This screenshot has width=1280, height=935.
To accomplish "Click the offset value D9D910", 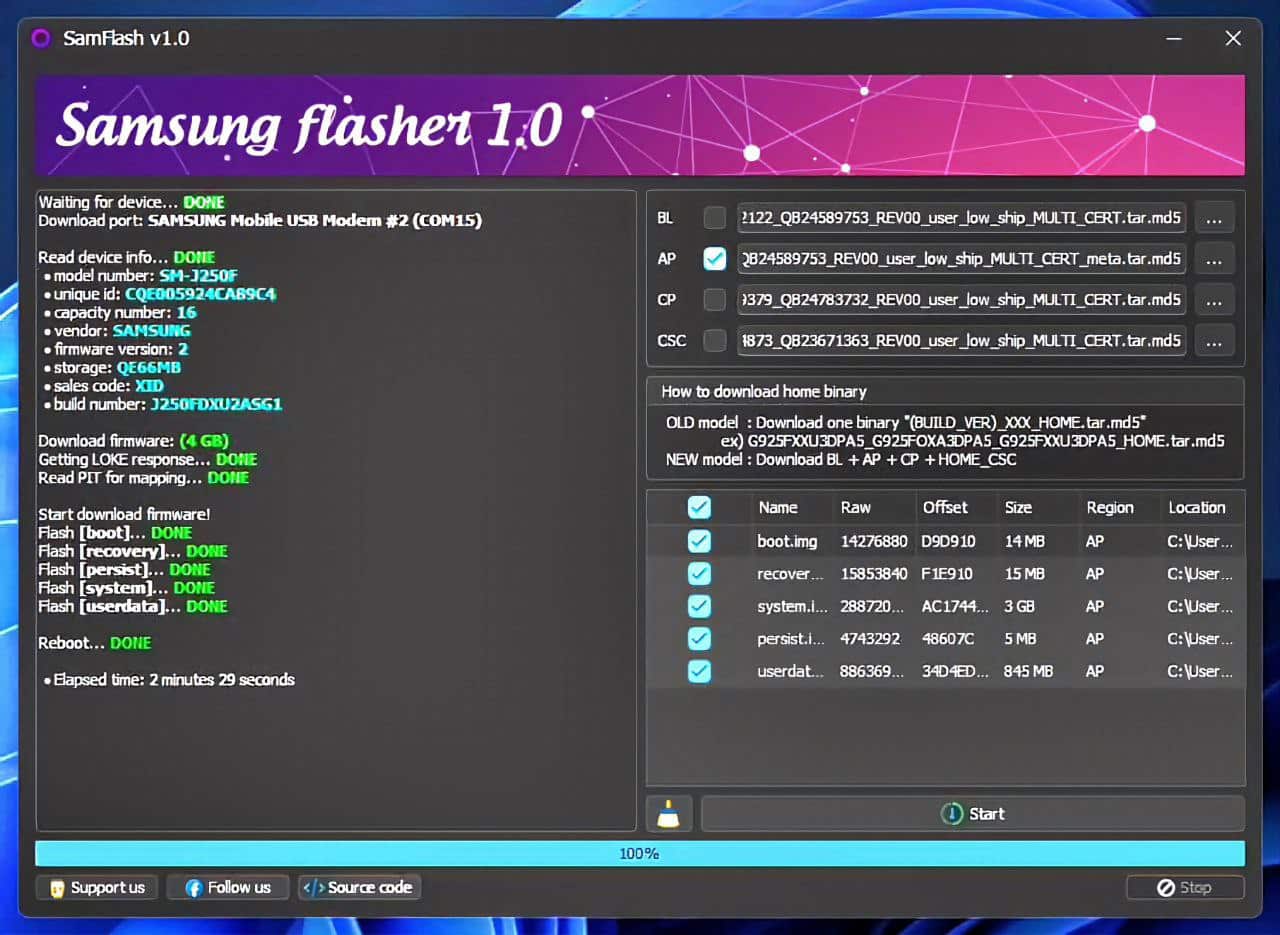I will (x=949, y=542).
